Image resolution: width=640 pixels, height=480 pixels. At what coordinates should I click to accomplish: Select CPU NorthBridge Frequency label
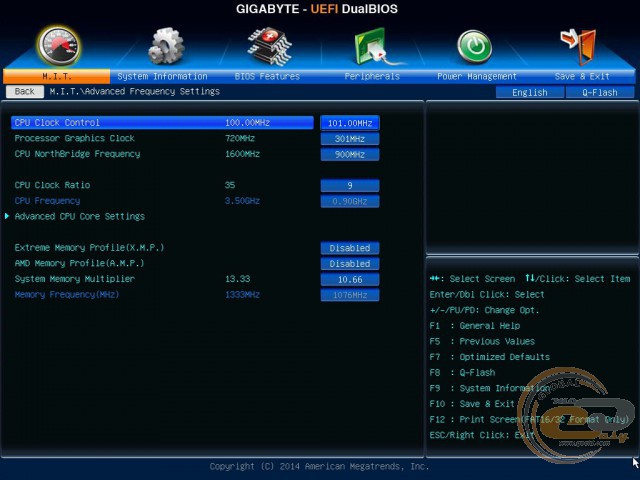[78, 154]
